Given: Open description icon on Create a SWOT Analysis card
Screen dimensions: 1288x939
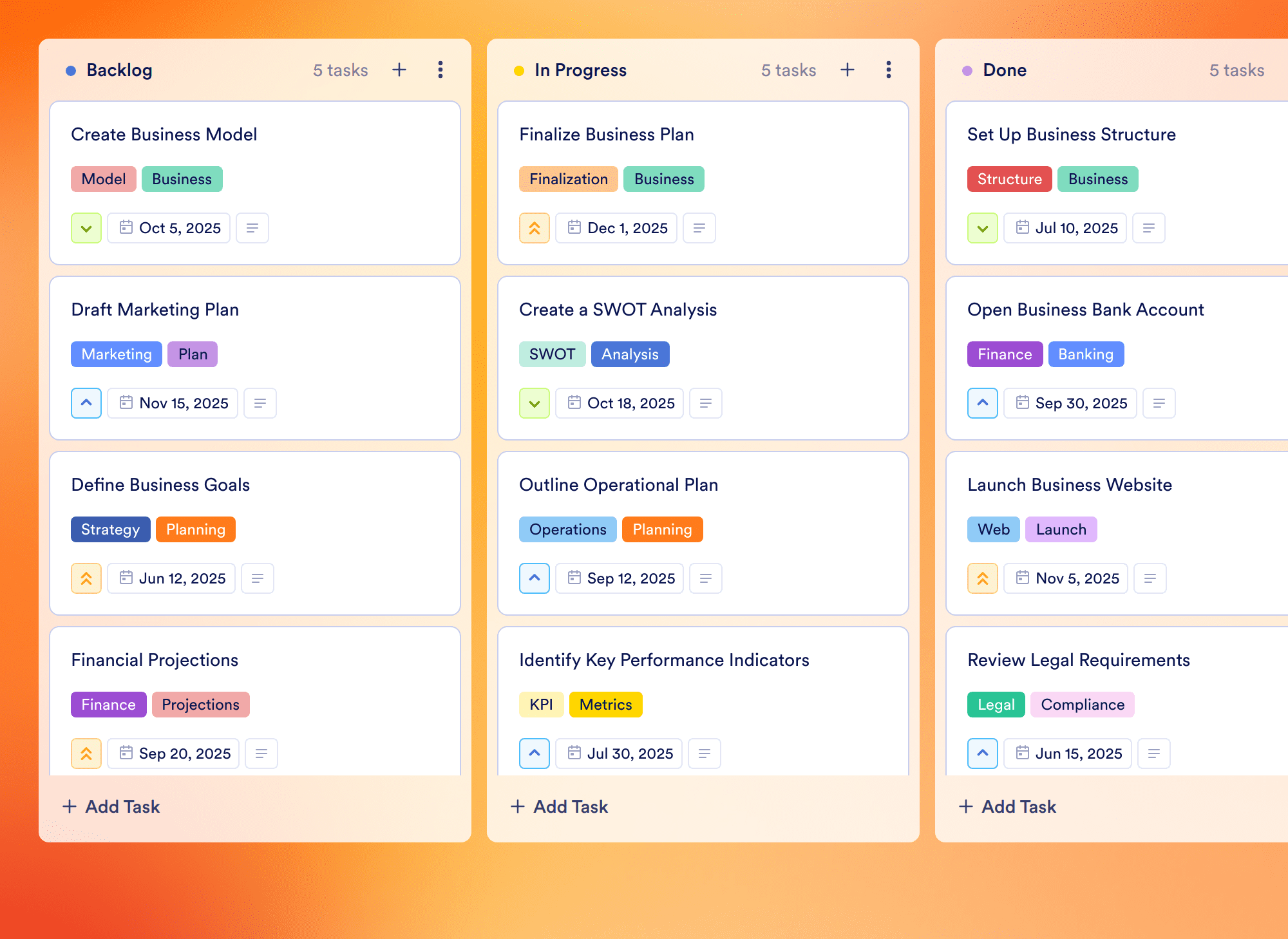Looking at the screenshot, I should pos(706,403).
